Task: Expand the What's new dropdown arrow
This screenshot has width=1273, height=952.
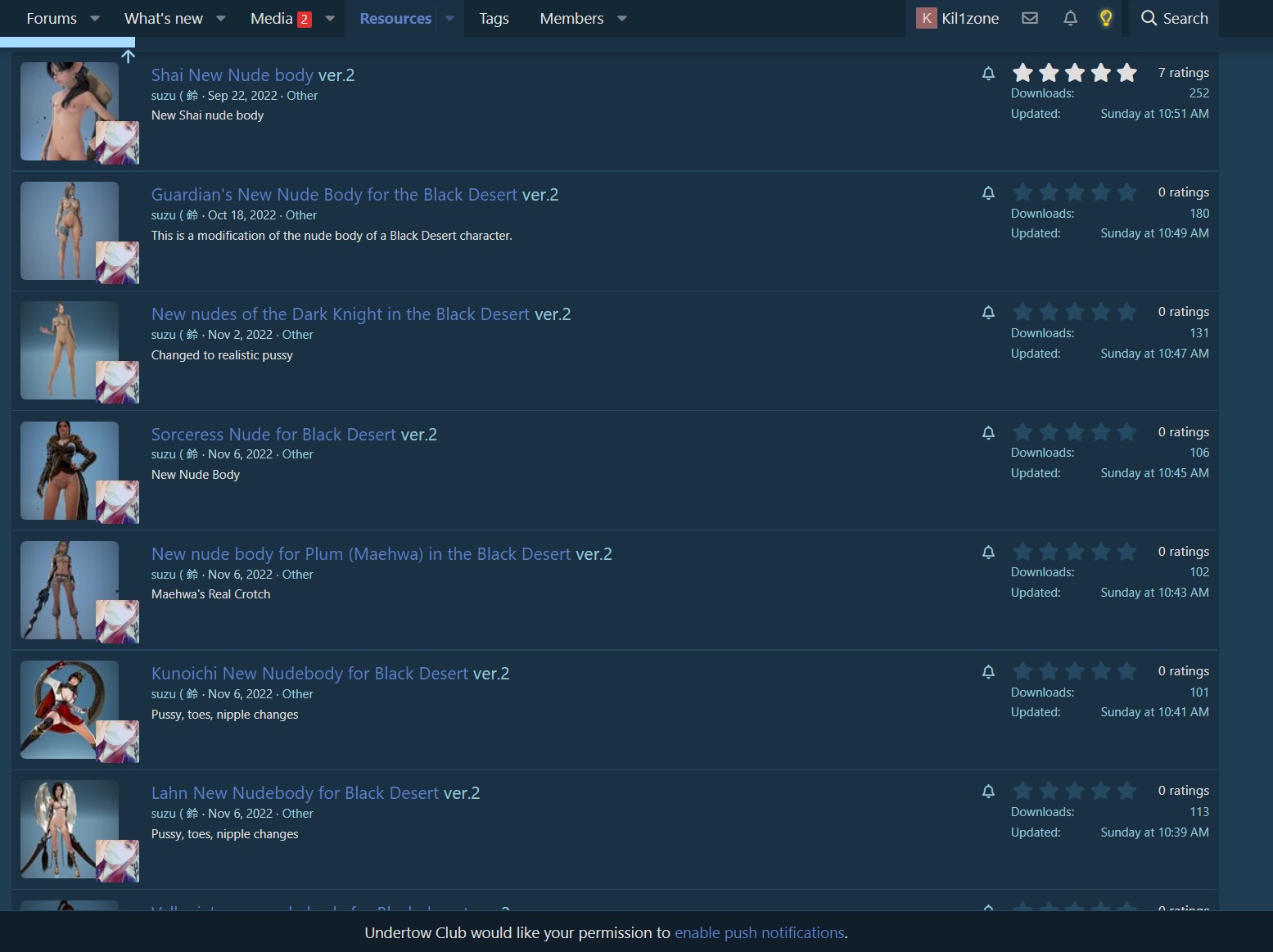Action: point(221,18)
